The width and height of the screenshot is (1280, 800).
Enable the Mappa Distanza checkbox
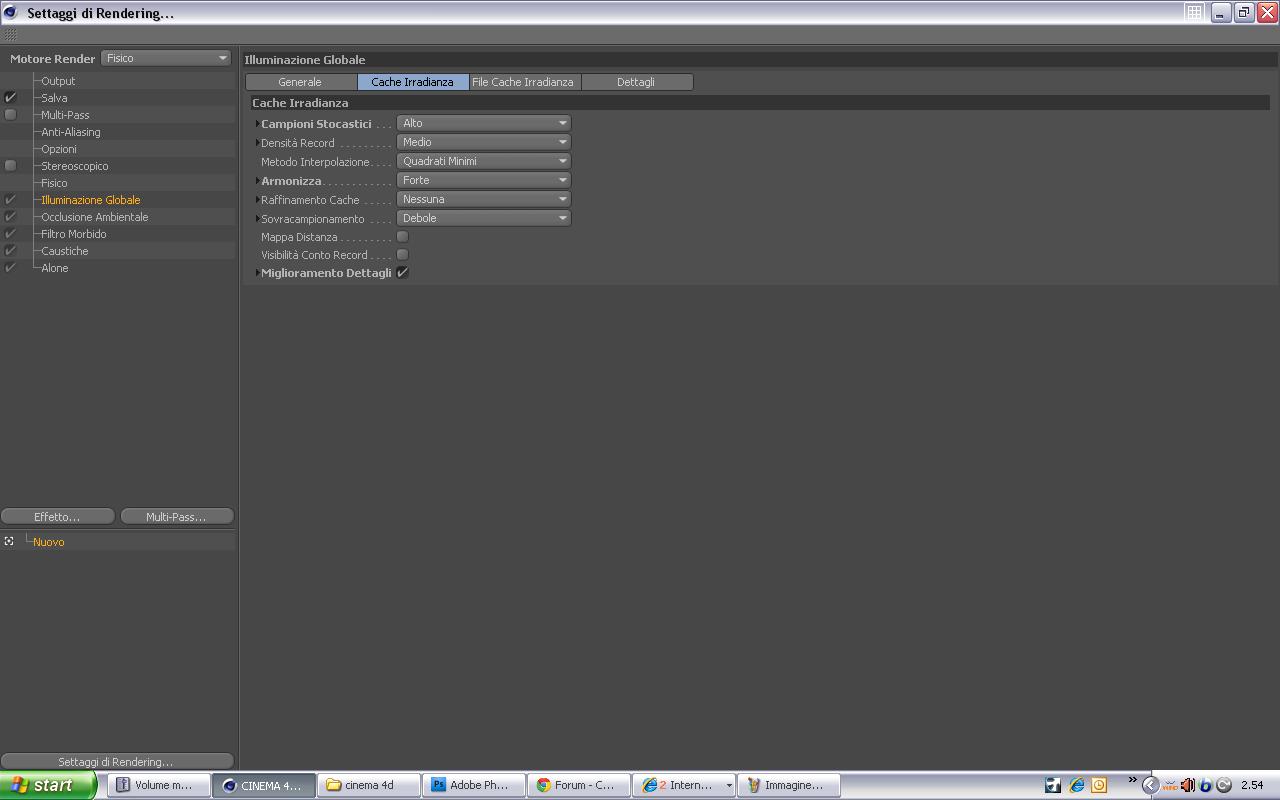(x=402, y=236)
